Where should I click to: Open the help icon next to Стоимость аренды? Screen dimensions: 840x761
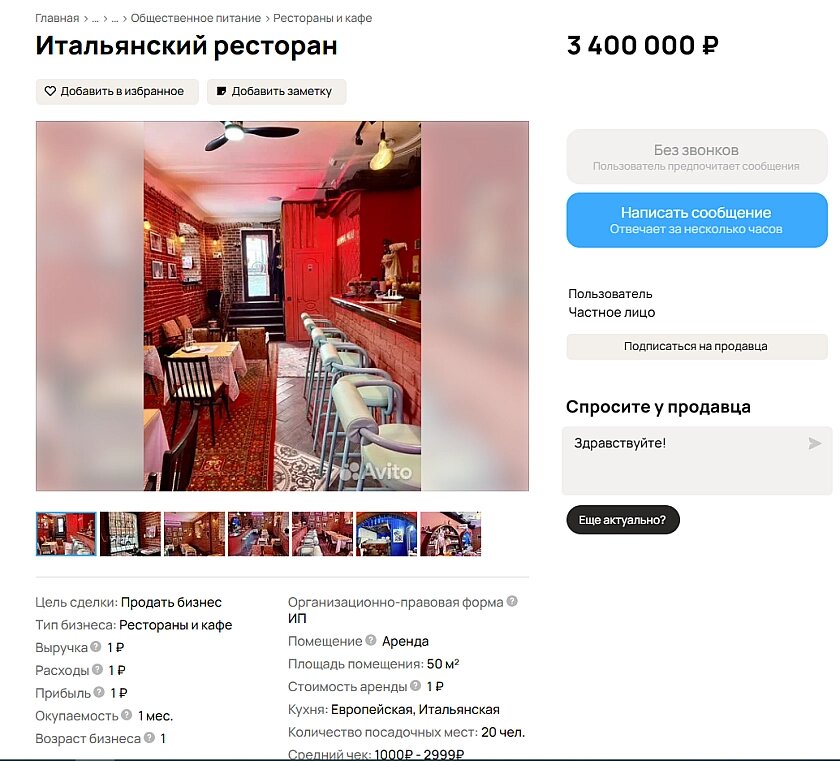coord(415,685)
